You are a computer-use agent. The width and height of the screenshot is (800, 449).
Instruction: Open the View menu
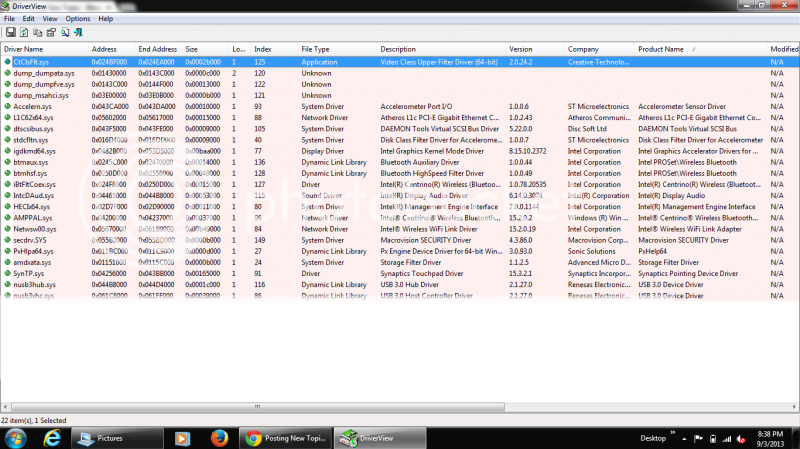click(51, 19)
